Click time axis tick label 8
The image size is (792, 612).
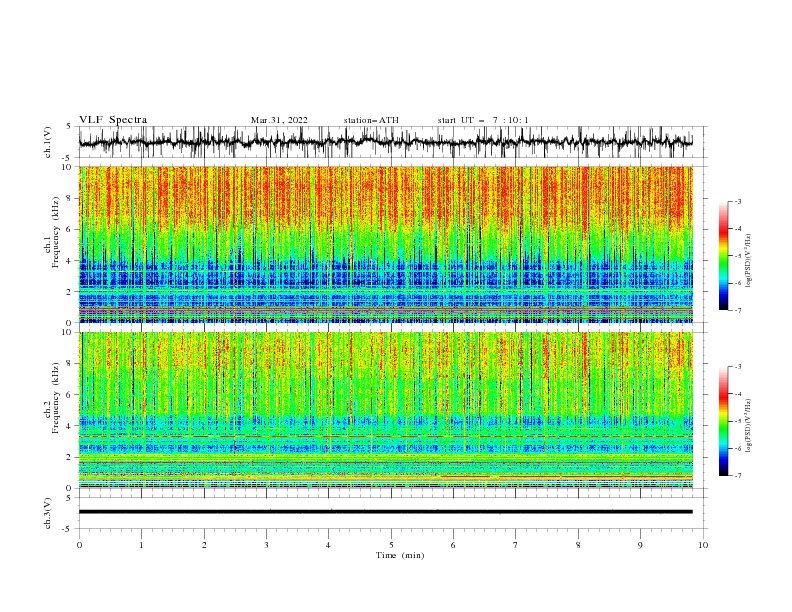click(x=578, y=545)
